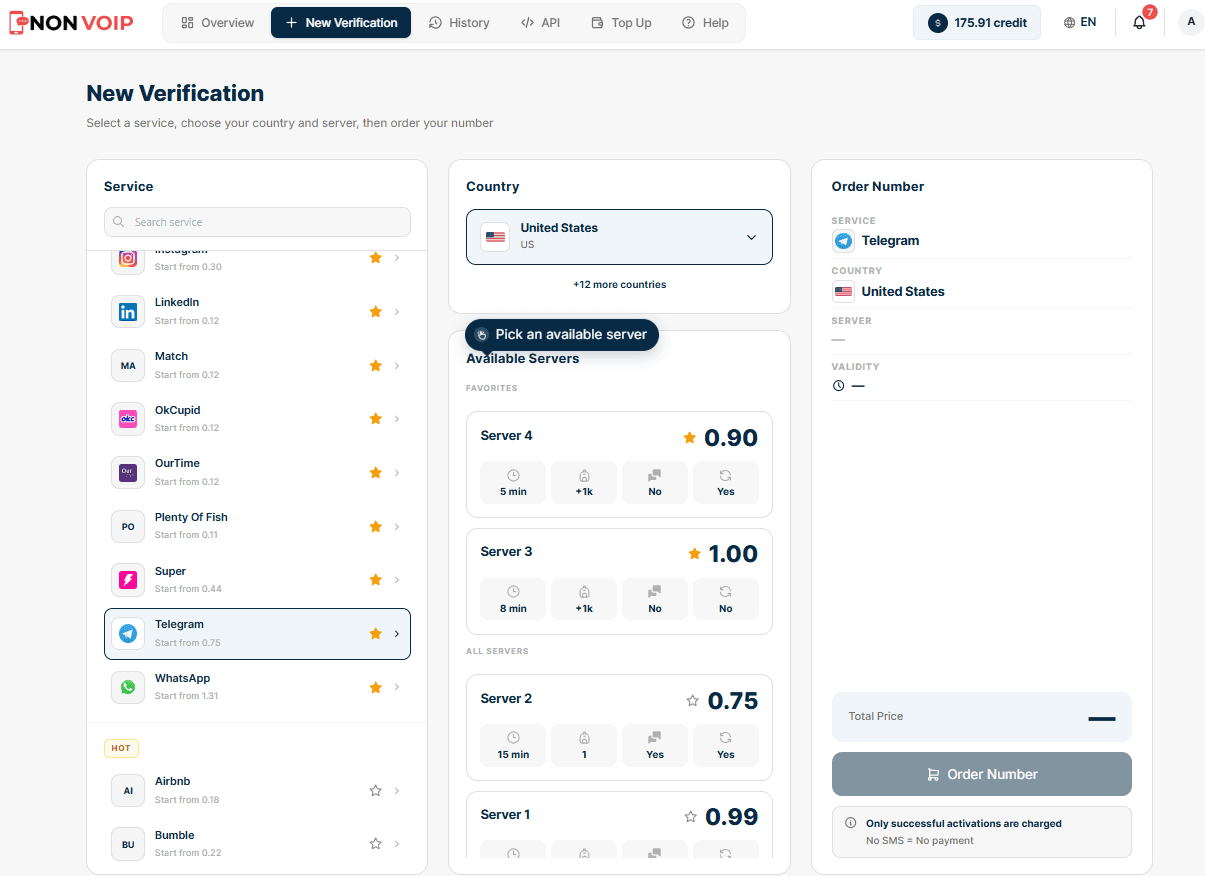This screenshot has height=876, width=1205.
Task: Click the credit dollar icon
Action: pos(938,22)
